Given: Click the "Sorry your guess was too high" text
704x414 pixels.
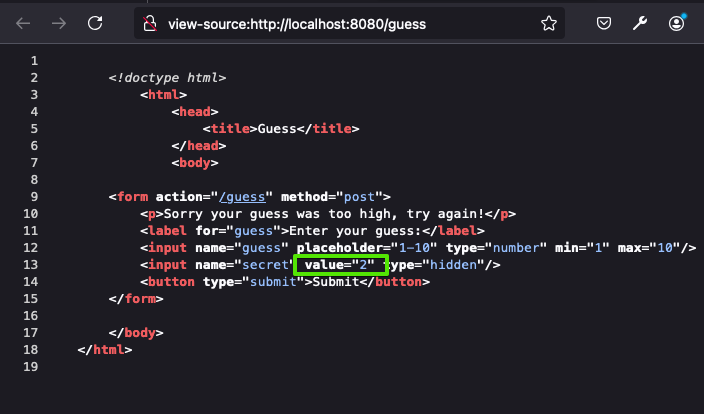Looking at the screenshot, I should [330, 214].
